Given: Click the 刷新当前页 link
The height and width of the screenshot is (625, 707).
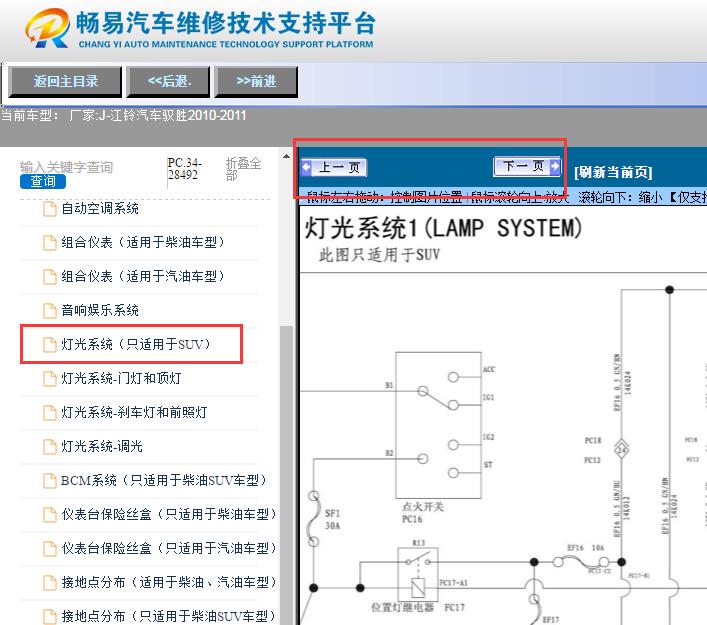Looking at the screenshot, I should (613, 172).
